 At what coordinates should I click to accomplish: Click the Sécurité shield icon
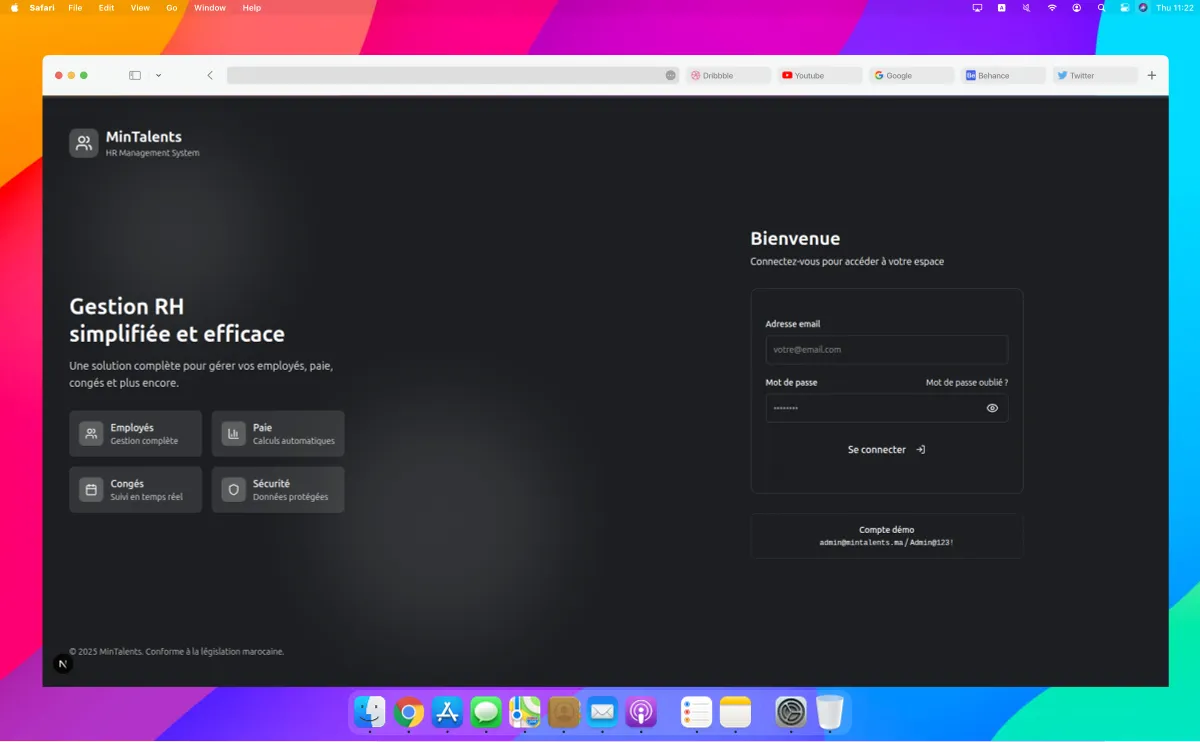click(x=233, y=489)
